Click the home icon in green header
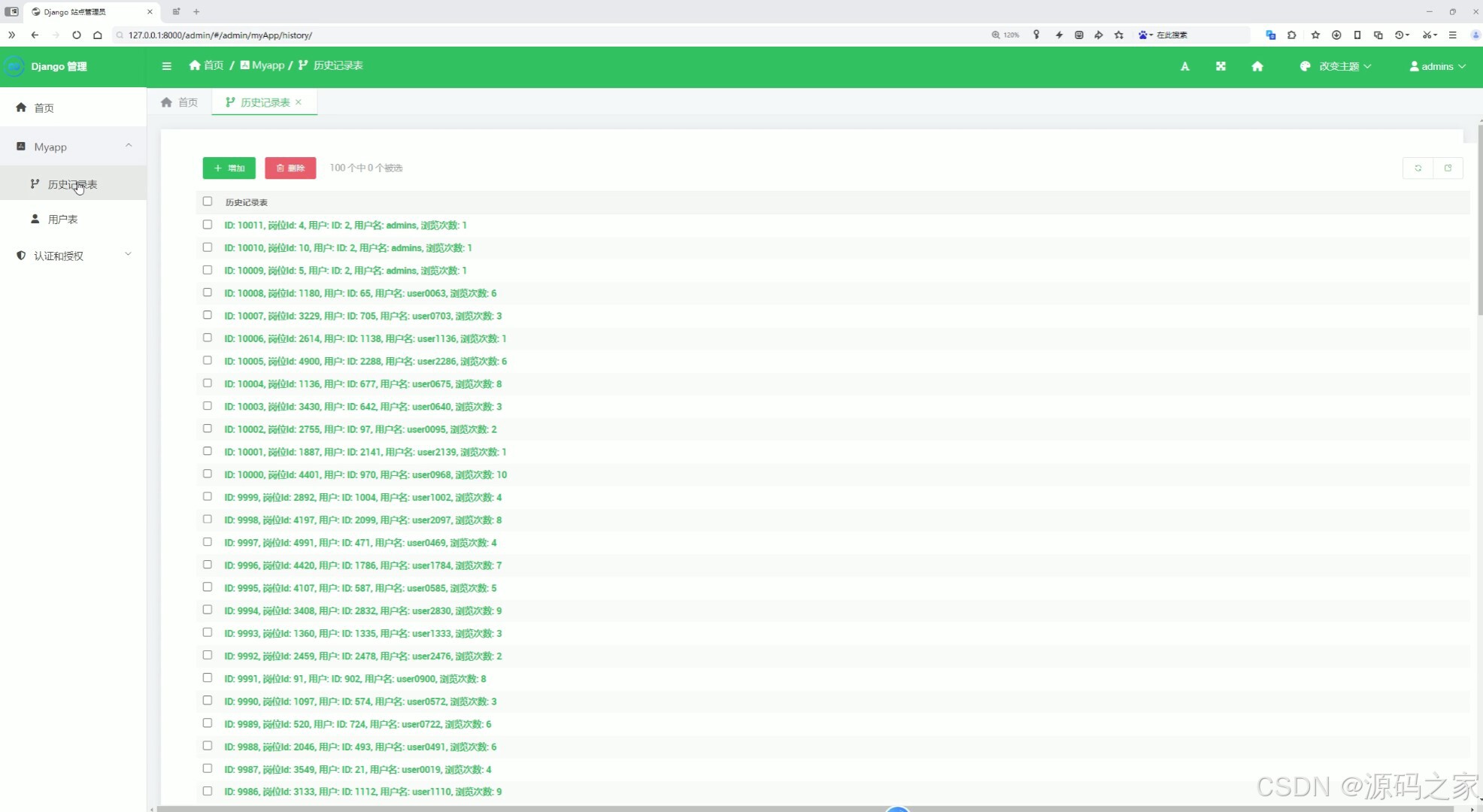The image size is (1483, 812). [x=1257, y=66]
